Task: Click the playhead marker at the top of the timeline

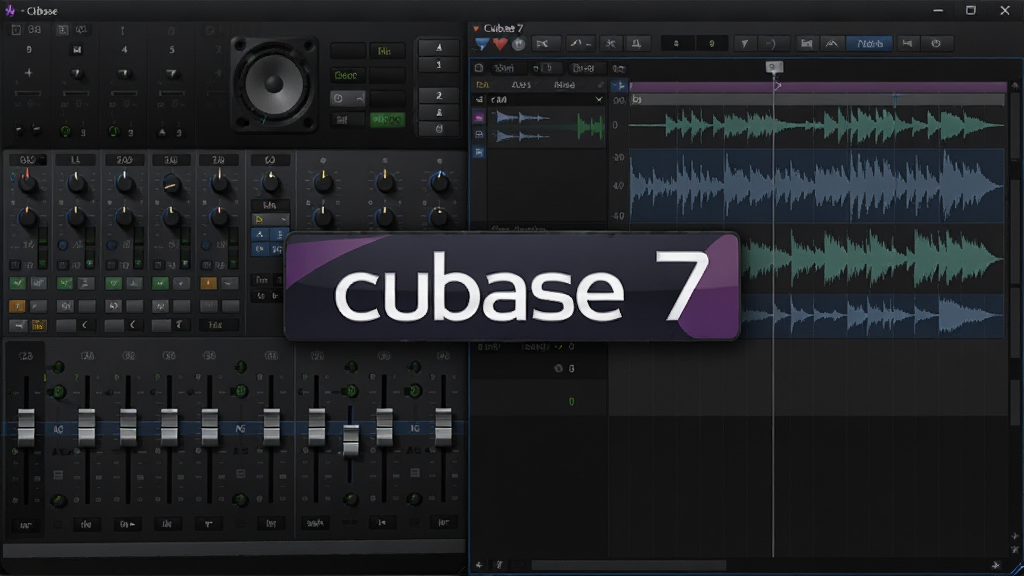Action: tap(773, 67)
